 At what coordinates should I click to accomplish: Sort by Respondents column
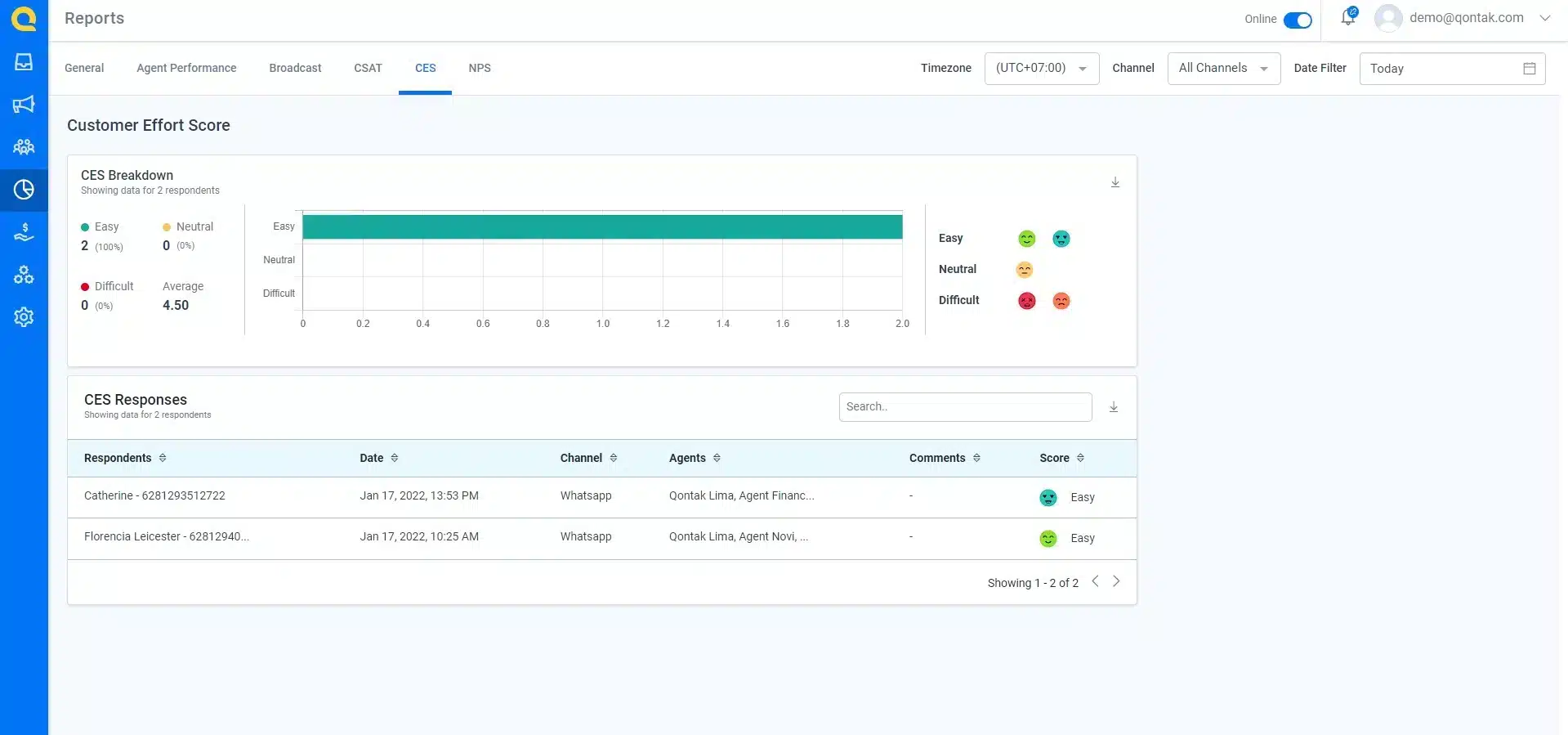coord(163,458)
